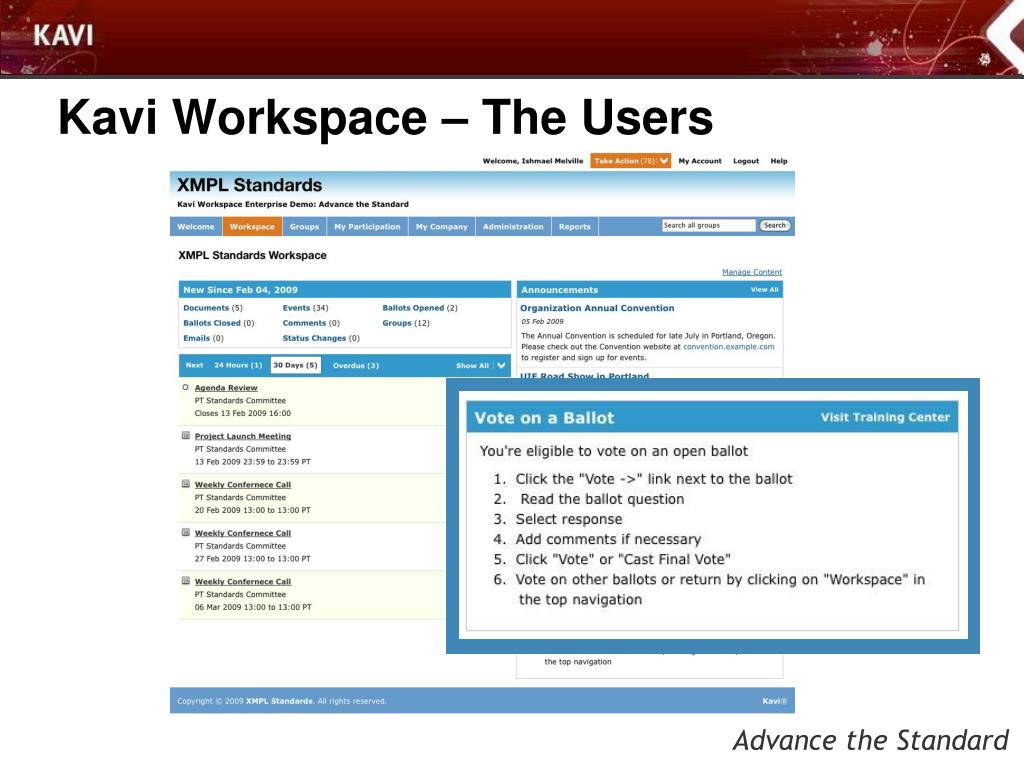Open the Manage Content link
Image resolution: width=1024 pixels, height=768 pixels.
(x=752, y=272)
